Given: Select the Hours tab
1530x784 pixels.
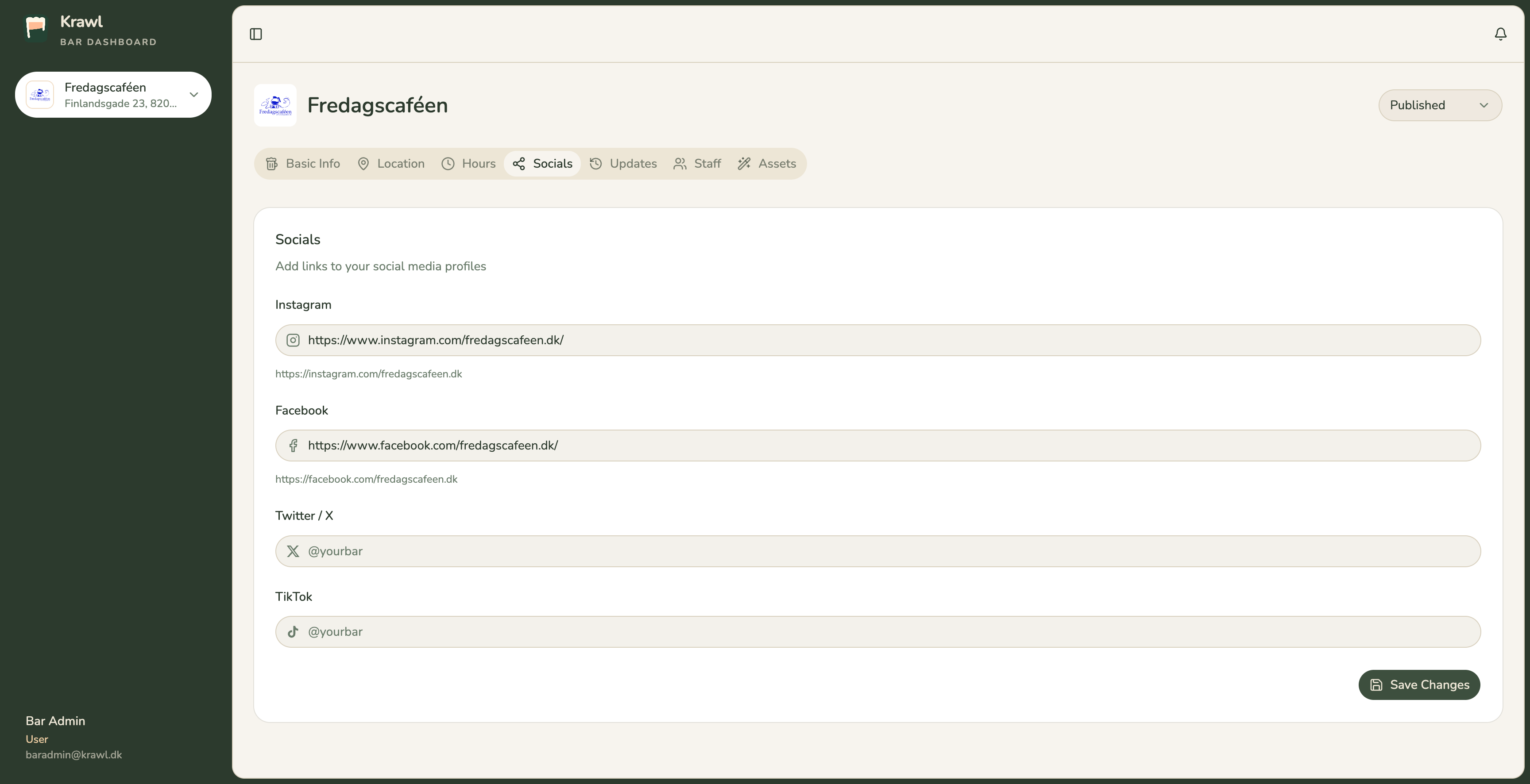Looking at the screenshot, I should [x=469, y=164].
